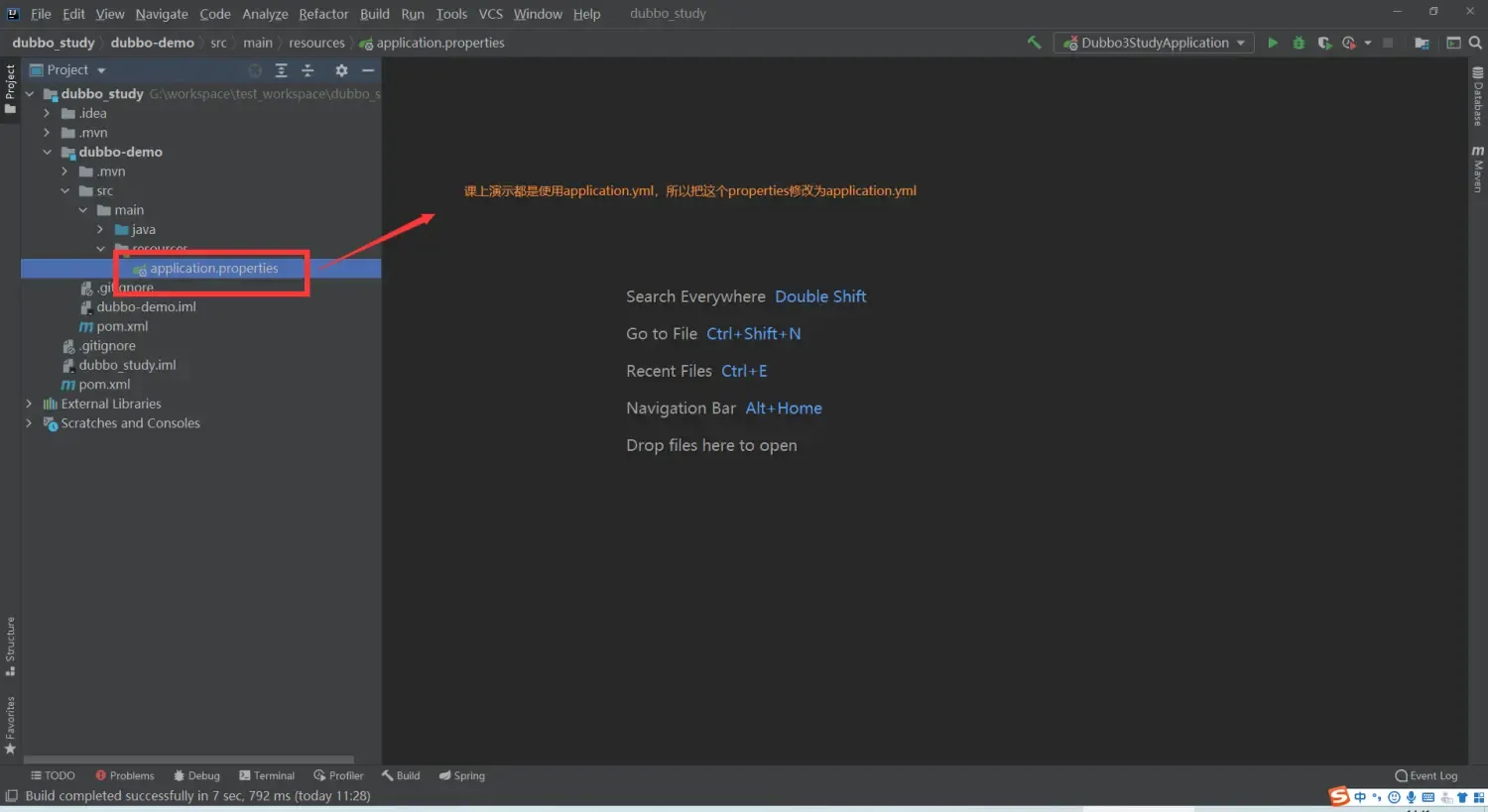Expand the External Libraries node
Screen dimensions: 1488x812
tap(29, 404)
